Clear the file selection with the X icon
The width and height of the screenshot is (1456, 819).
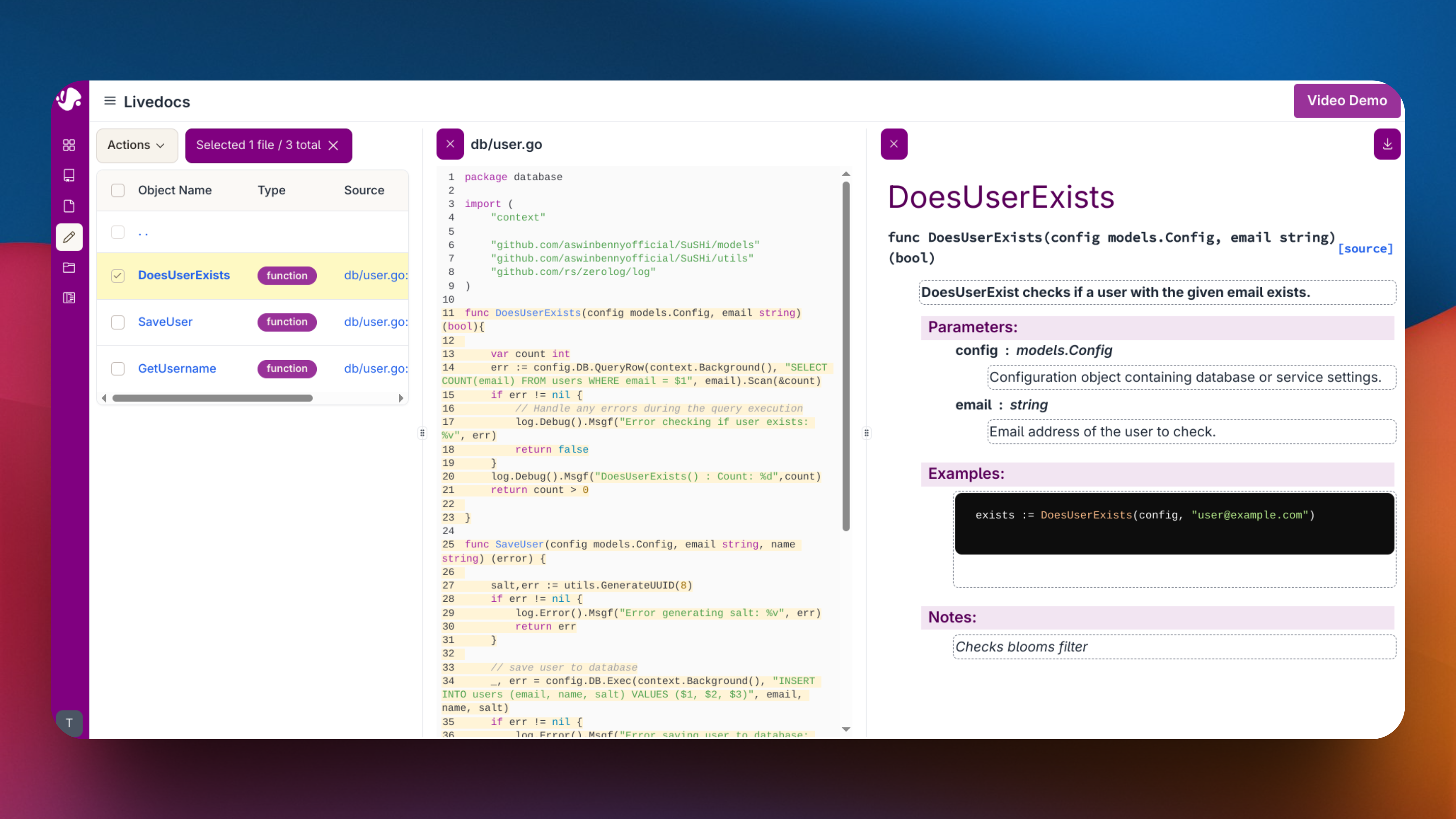(334, 146)
